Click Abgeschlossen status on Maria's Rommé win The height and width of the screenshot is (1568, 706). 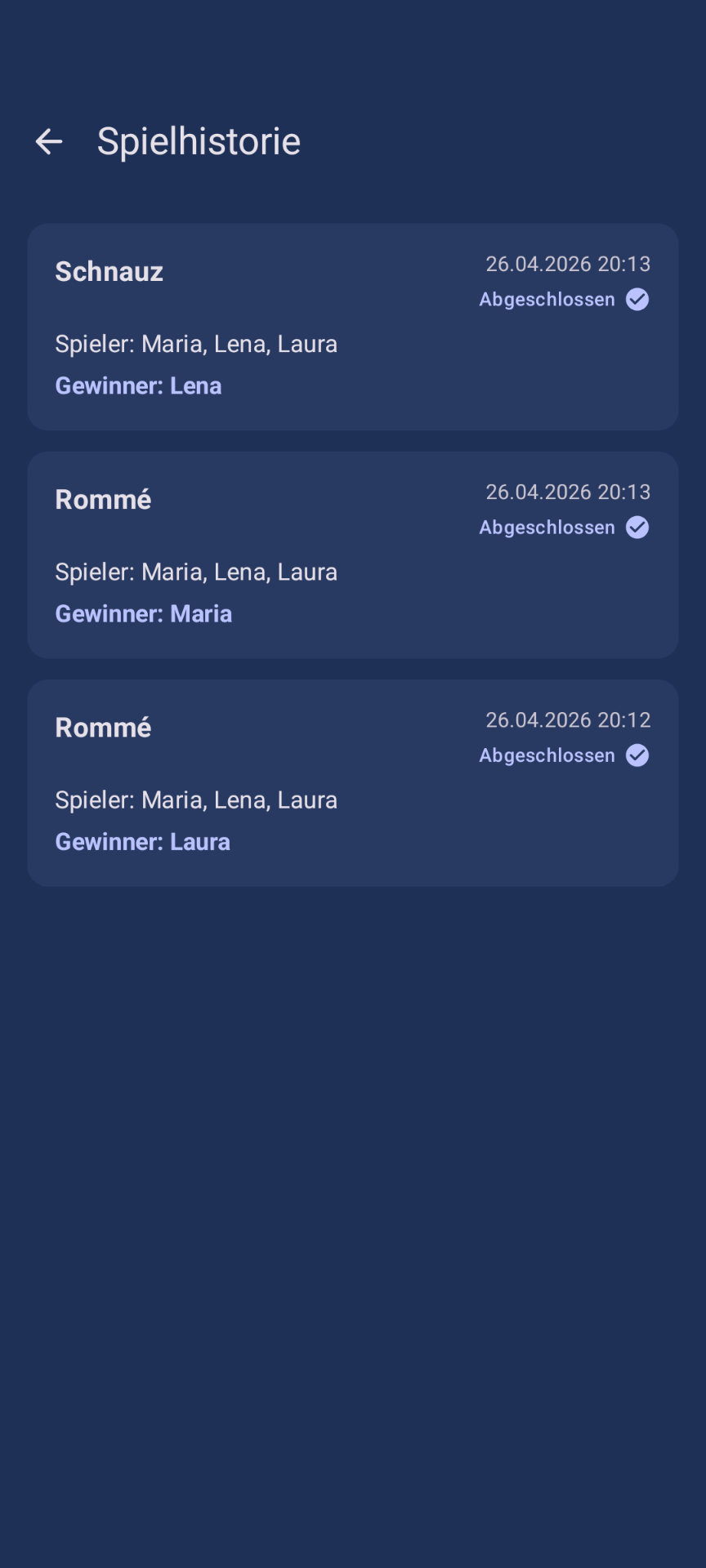(x=547, y=528)
